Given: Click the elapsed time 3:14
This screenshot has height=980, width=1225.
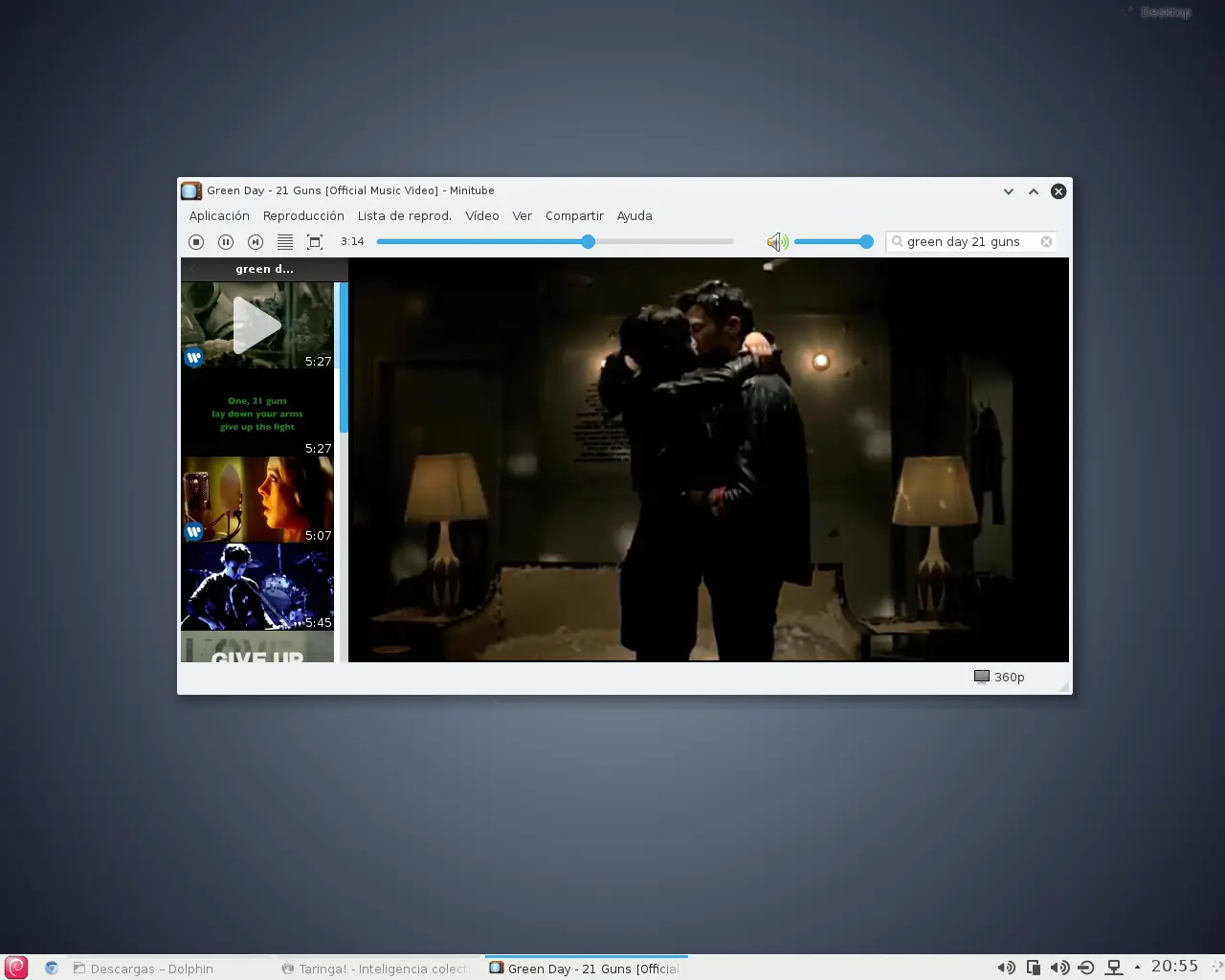Looking at the screenshot, I should coord(352,242).
